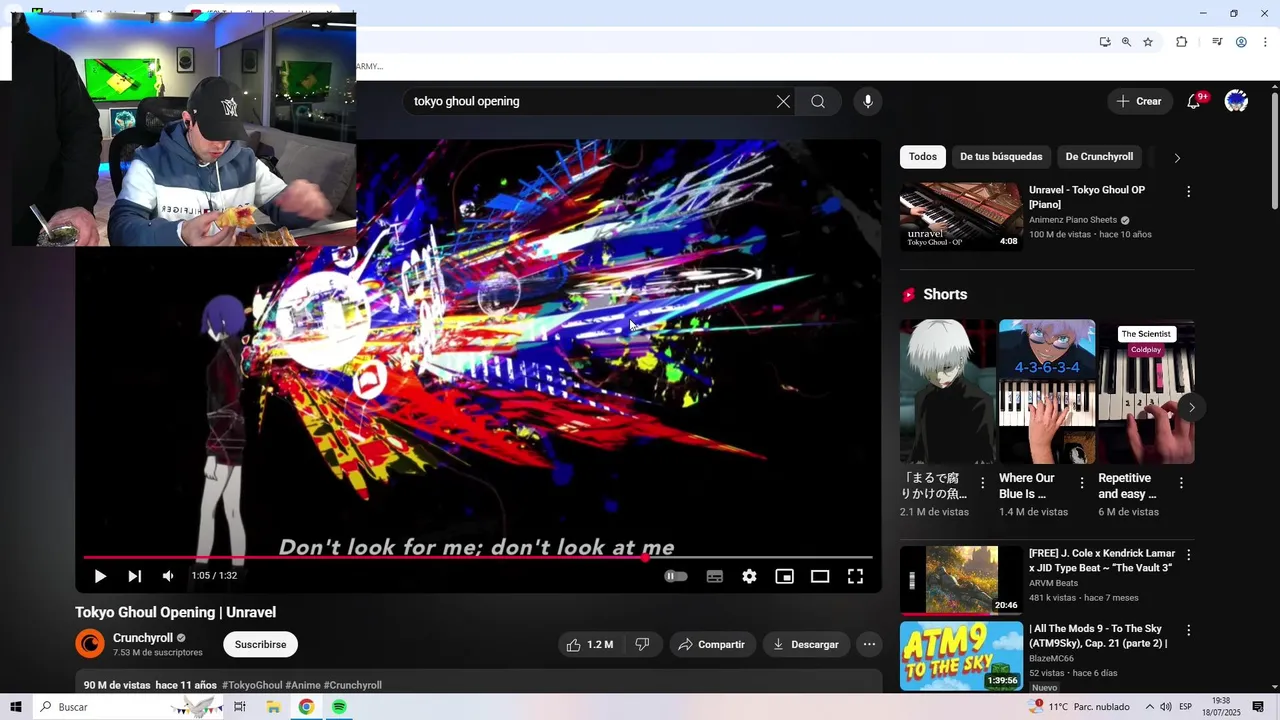Open Spotify from the taskbar

point(339,707)
